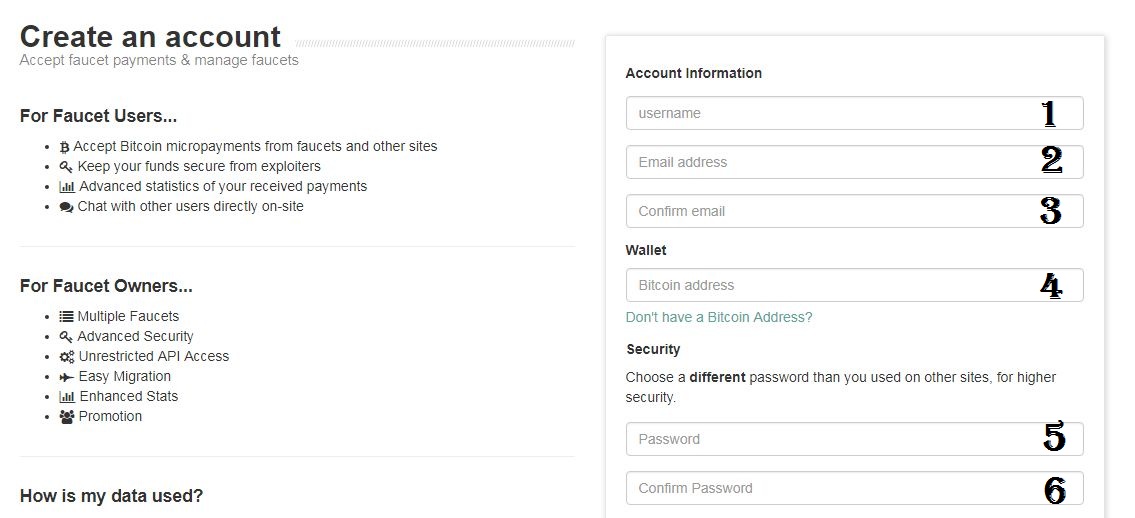This screenshot has width=1135, height=518.
Task: Click the Create an account heading
Action: pos(150,37)
